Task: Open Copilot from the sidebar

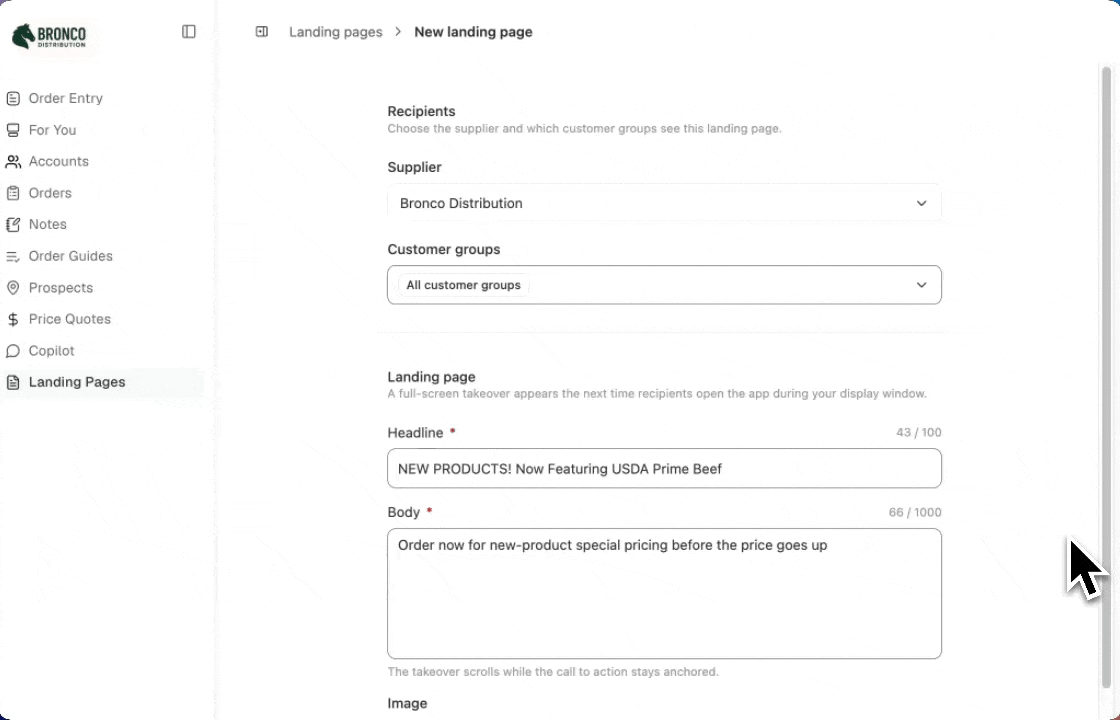Action: pos(51,351)
